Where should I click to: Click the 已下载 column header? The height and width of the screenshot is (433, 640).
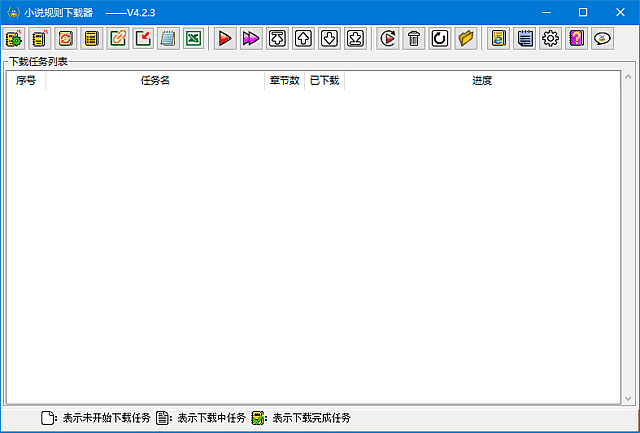(324, 80)
